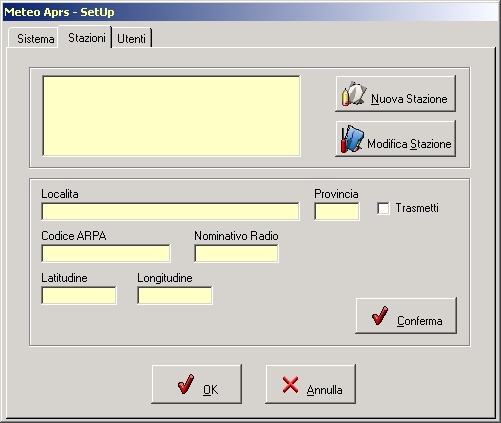The height and width of the screenshot is (423, 501).
Task: Enable the Trasmetti checkbox
Action: pos(383,208)
